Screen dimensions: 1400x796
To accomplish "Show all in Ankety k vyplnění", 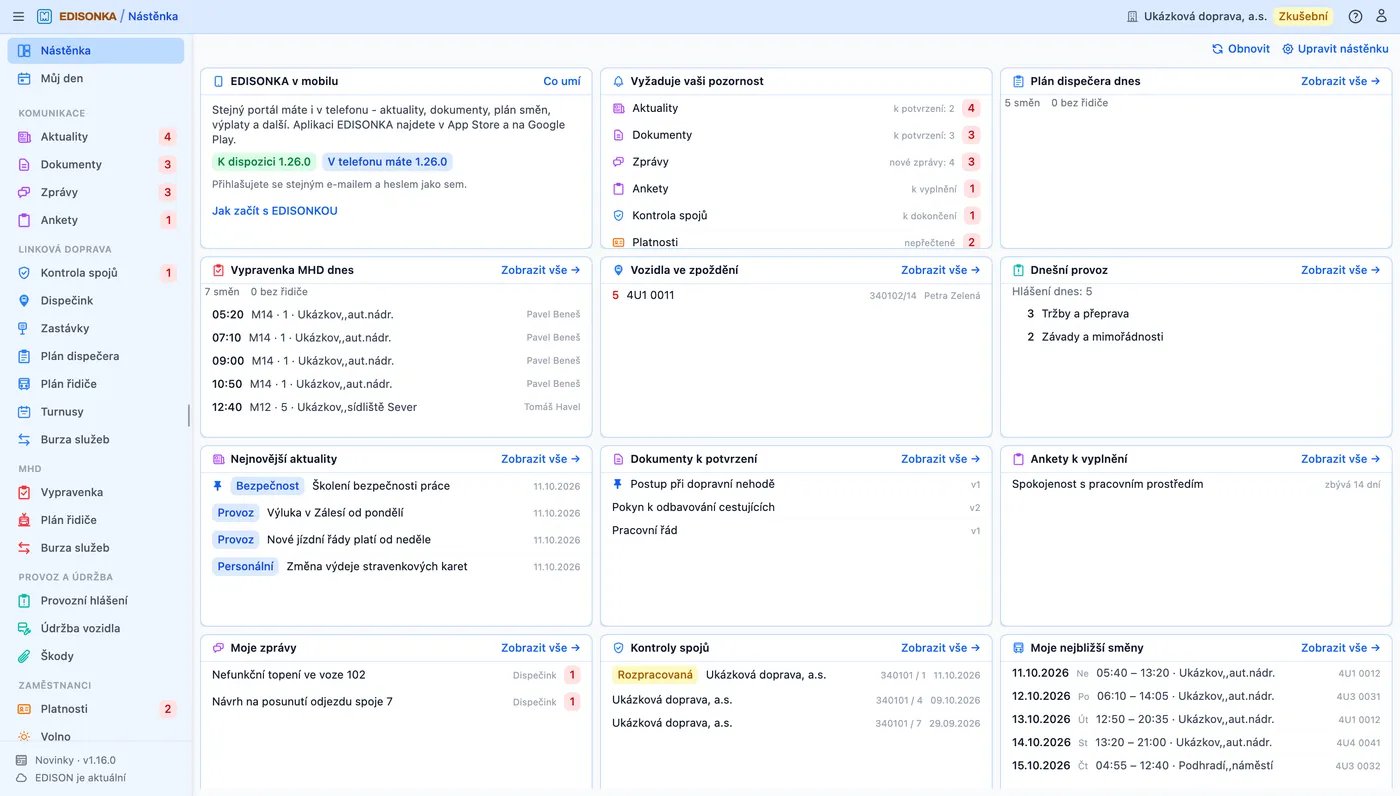I will click(1341, 459).
